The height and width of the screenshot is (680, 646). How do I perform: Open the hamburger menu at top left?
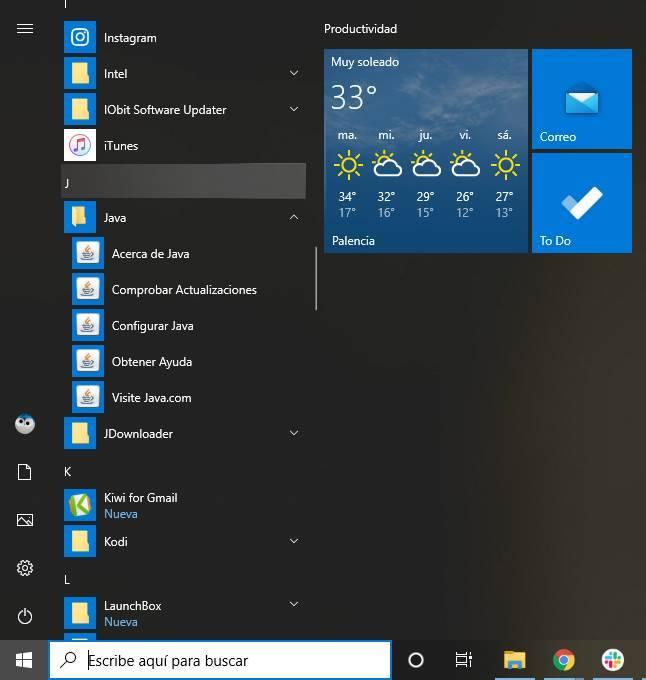[x=25, y=29]
